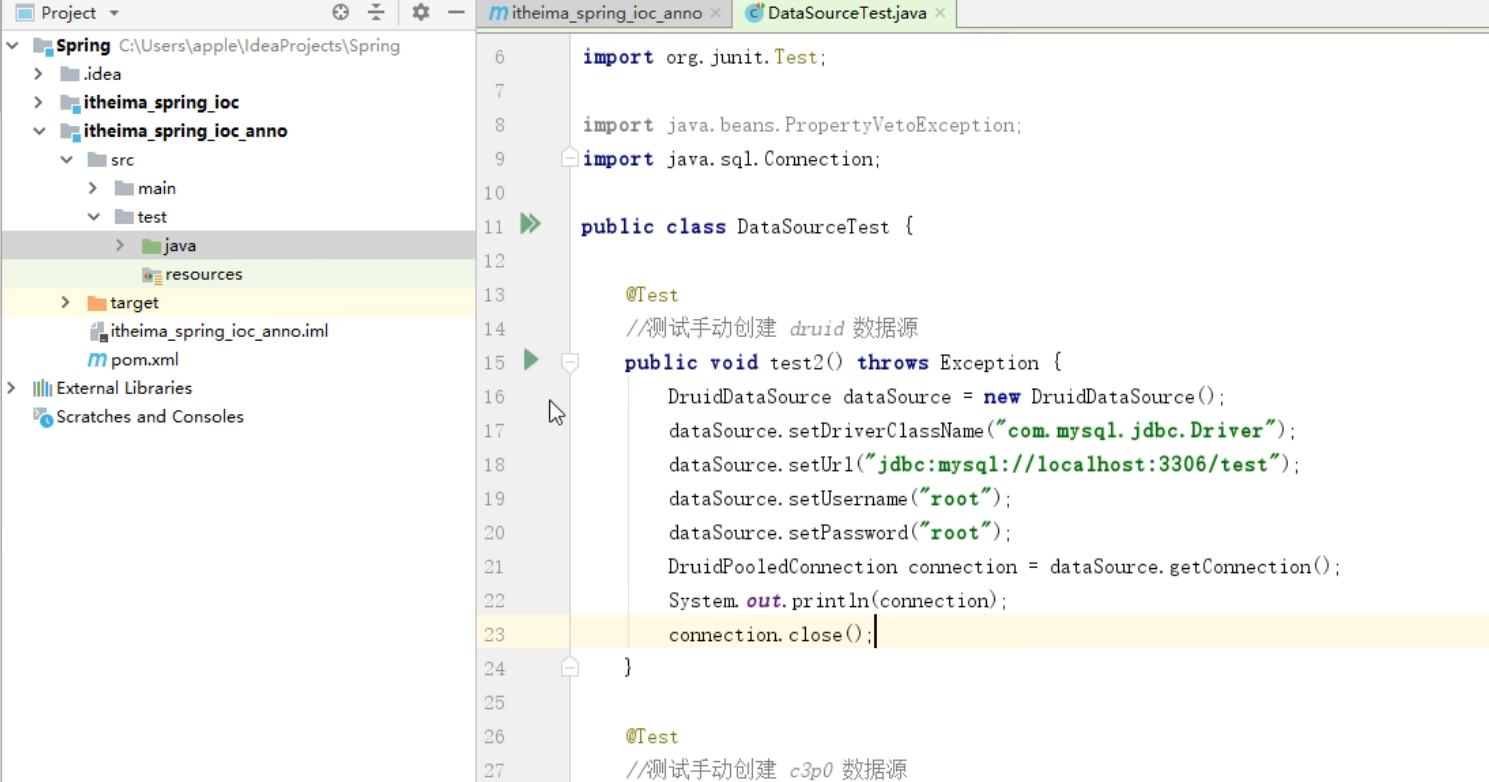Click the locate-opened-file crosshair icon

point(340,13)
